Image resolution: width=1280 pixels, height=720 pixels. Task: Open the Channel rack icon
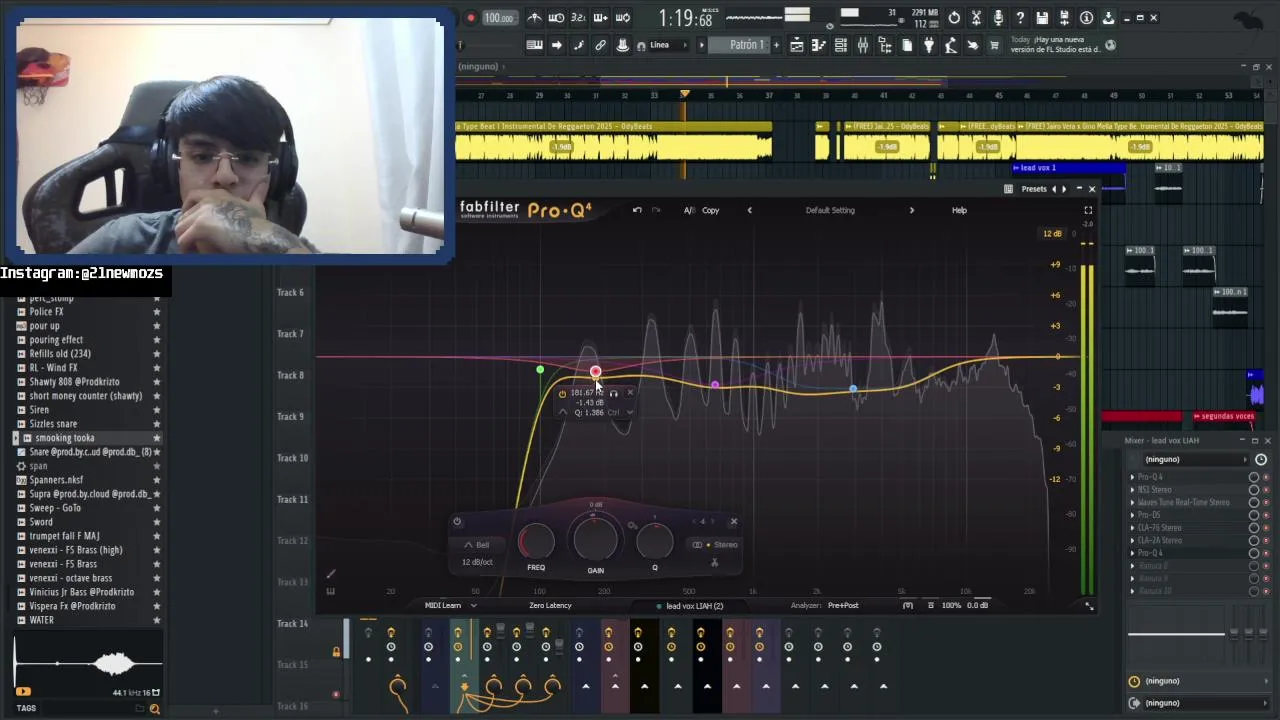pyautogui.click(x=840, y=45)
